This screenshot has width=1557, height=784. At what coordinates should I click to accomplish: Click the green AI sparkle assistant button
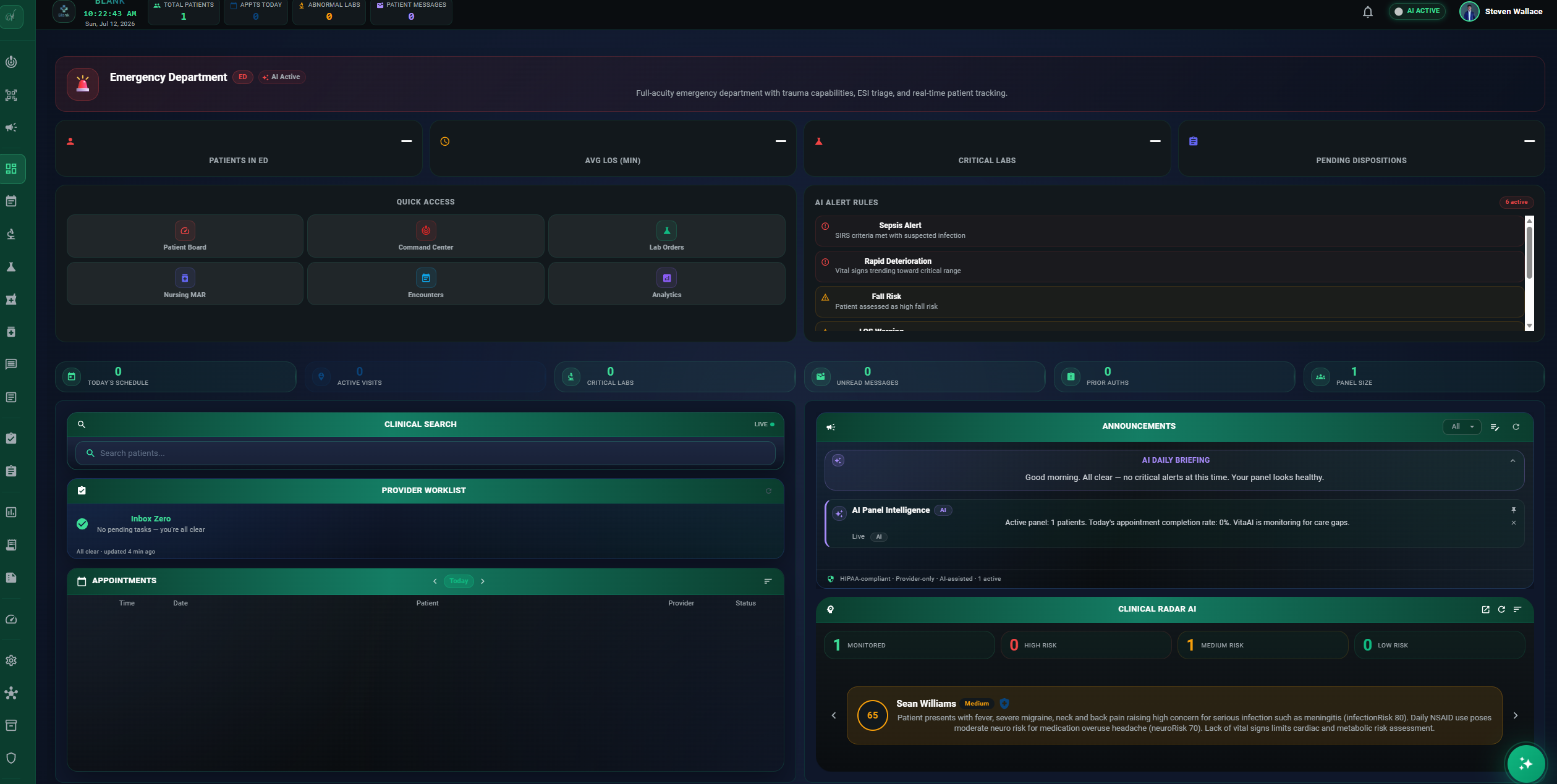pyautogui.click(x=1525, y=764)
